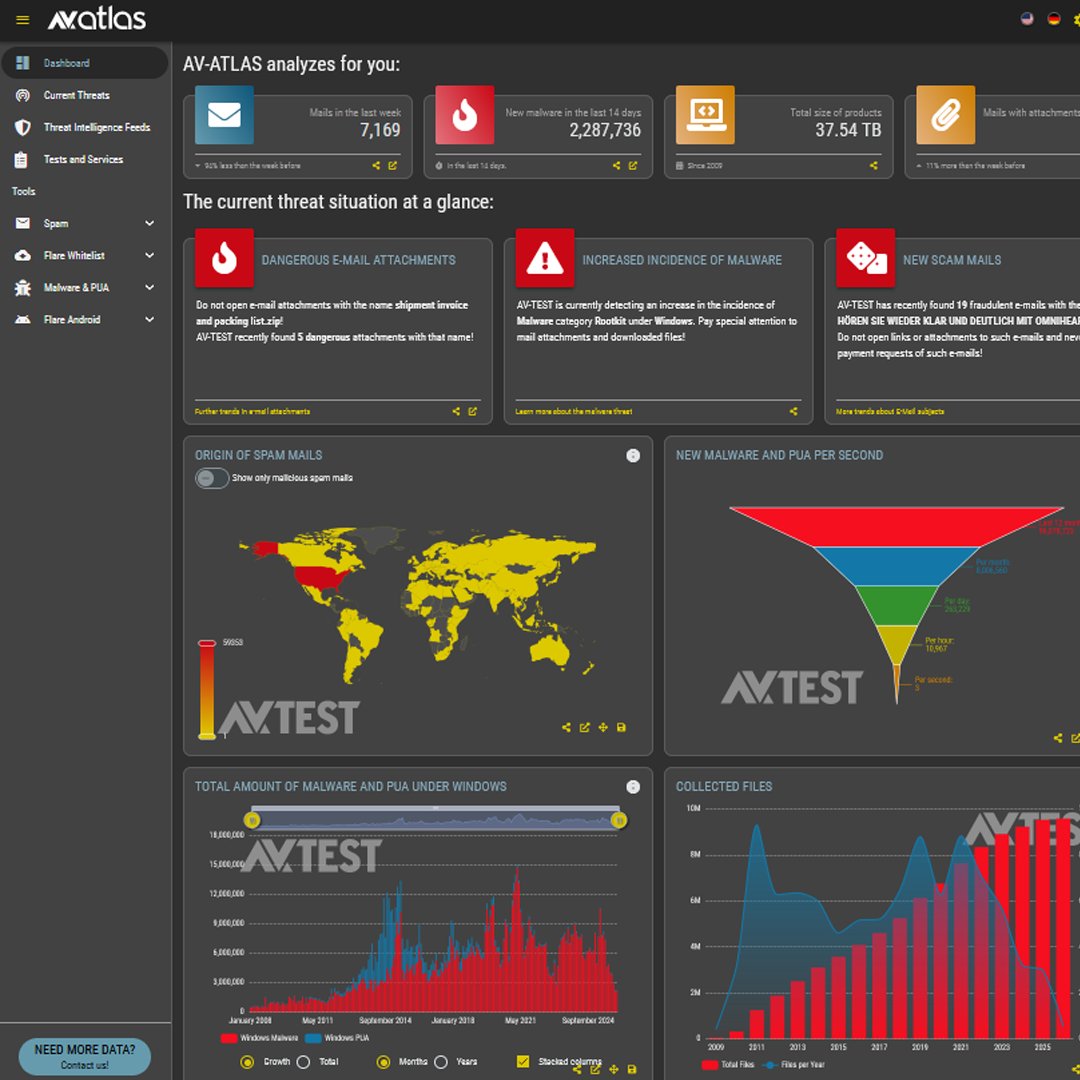Switch language with the German flag icon

[x=1053, y=19]
